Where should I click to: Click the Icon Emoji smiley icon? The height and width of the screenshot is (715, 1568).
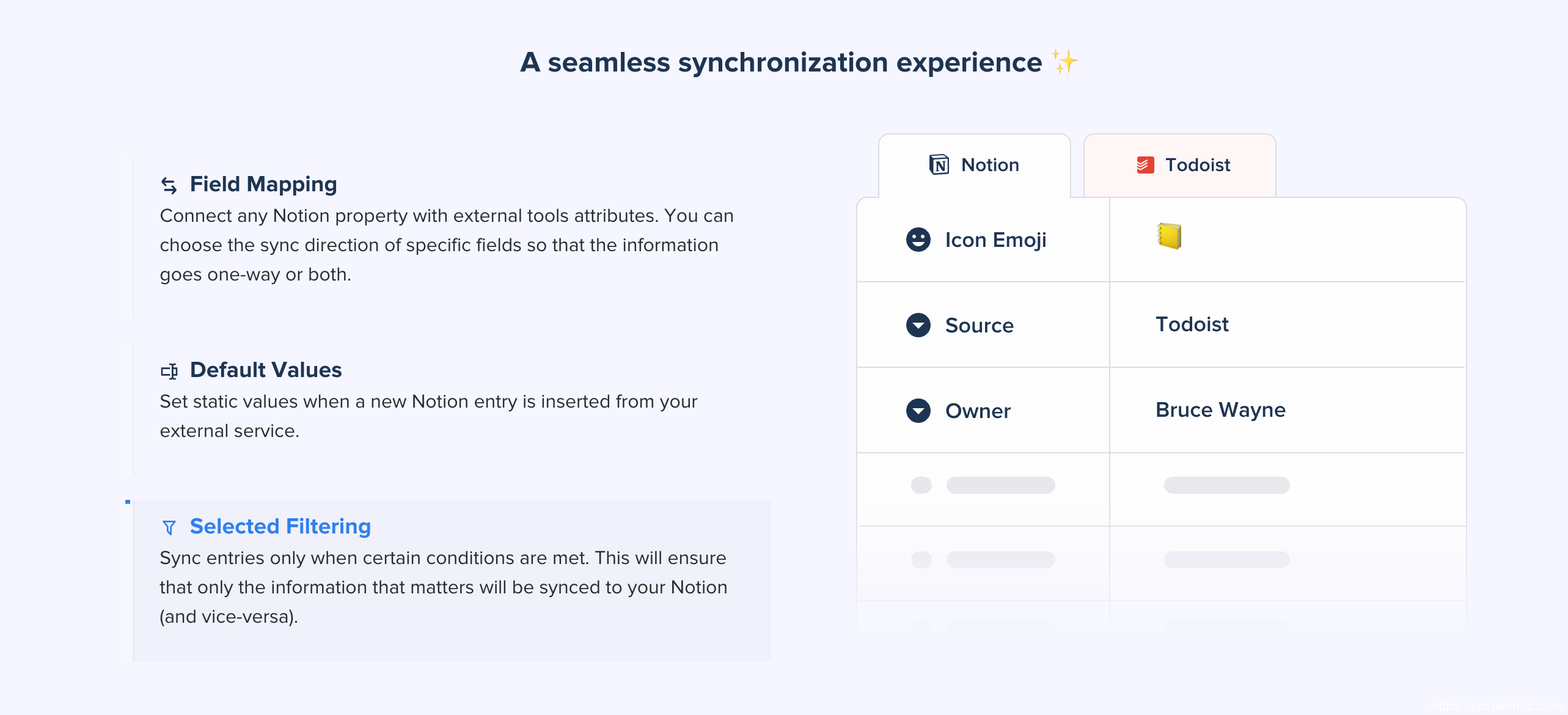(918, 240)
